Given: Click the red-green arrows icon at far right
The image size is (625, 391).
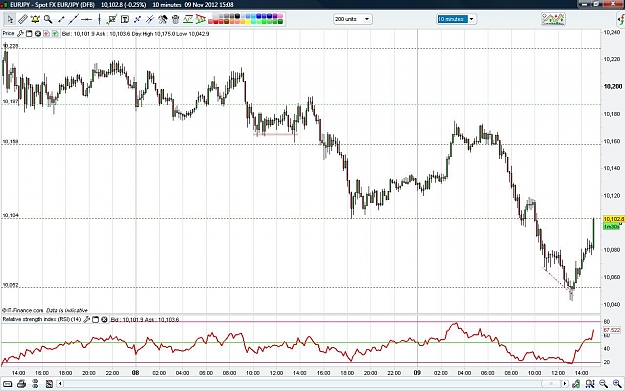Looking at the screenshot, I should [621, 19].
